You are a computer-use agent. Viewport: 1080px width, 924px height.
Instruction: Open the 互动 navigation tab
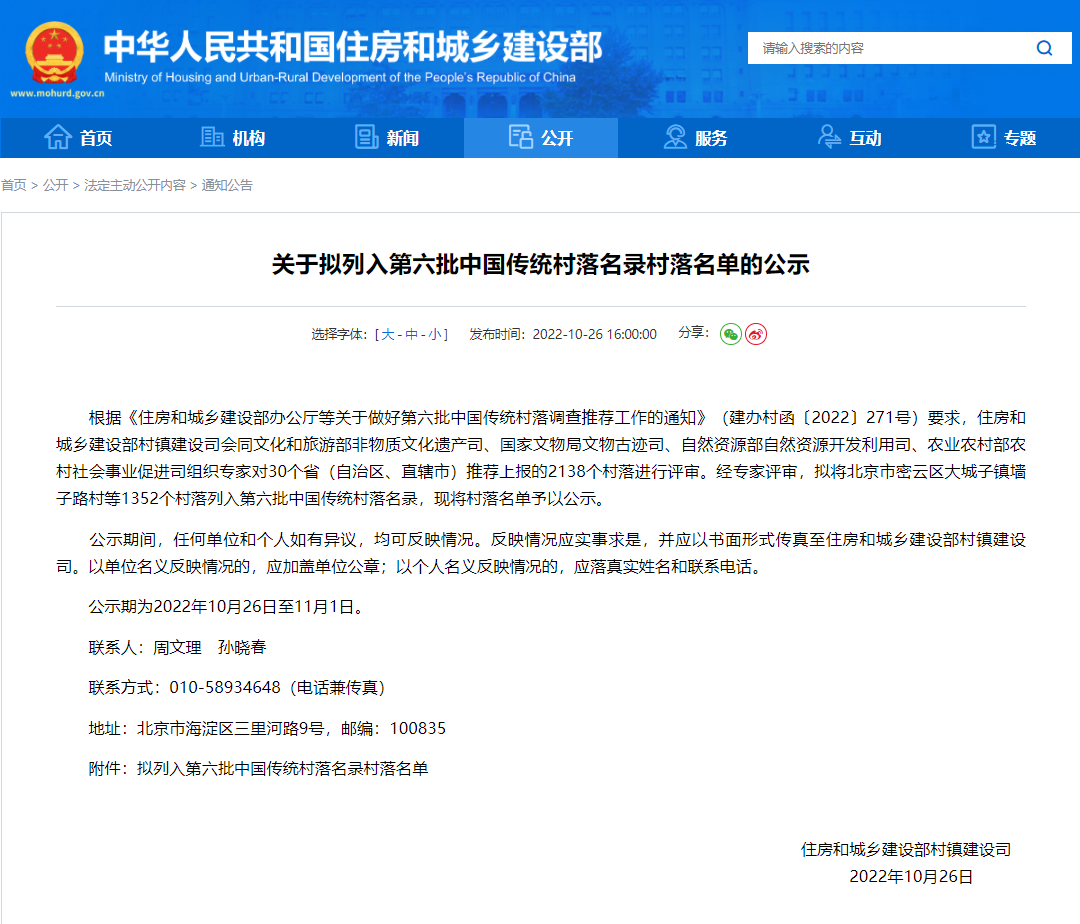coord(849,138)
